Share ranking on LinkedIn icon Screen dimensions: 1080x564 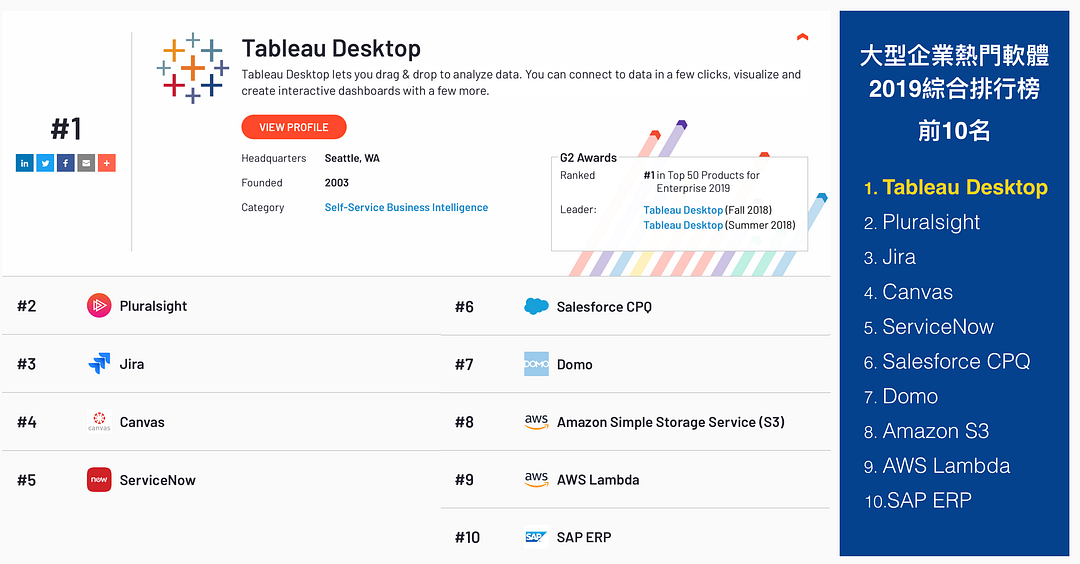24,163
